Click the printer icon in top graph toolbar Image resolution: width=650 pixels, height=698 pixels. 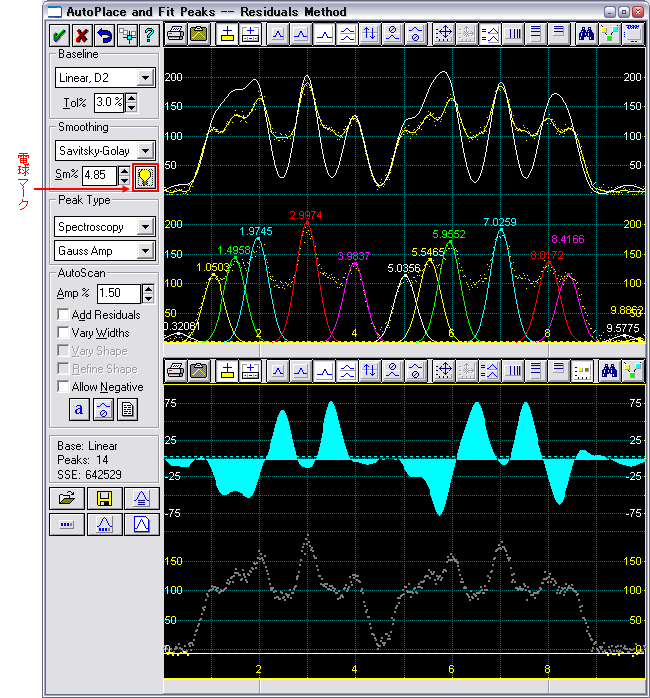click(175, 34)
